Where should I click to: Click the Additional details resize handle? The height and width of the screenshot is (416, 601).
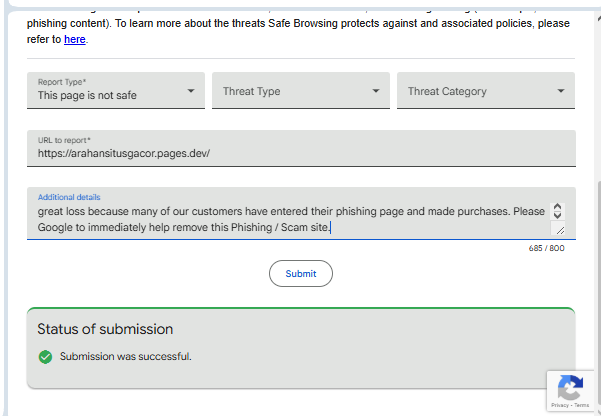click(559, 230)
